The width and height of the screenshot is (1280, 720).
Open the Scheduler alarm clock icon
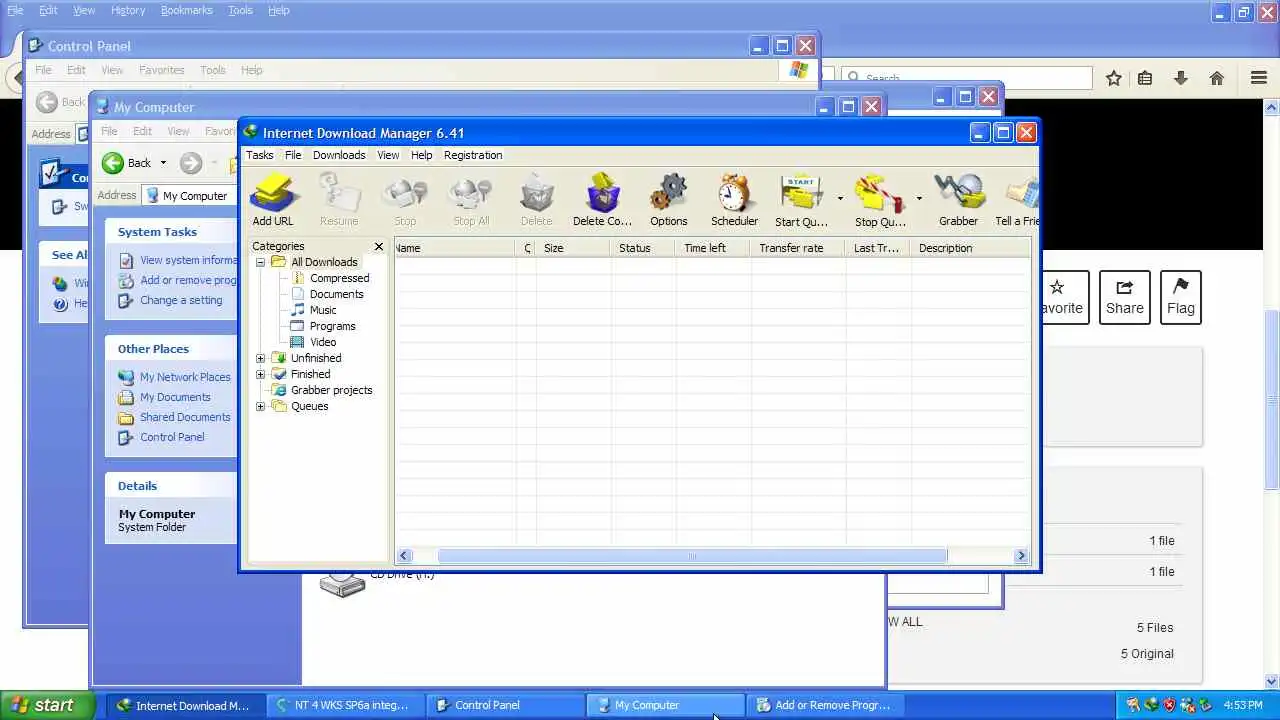click(x=734, y=200)
